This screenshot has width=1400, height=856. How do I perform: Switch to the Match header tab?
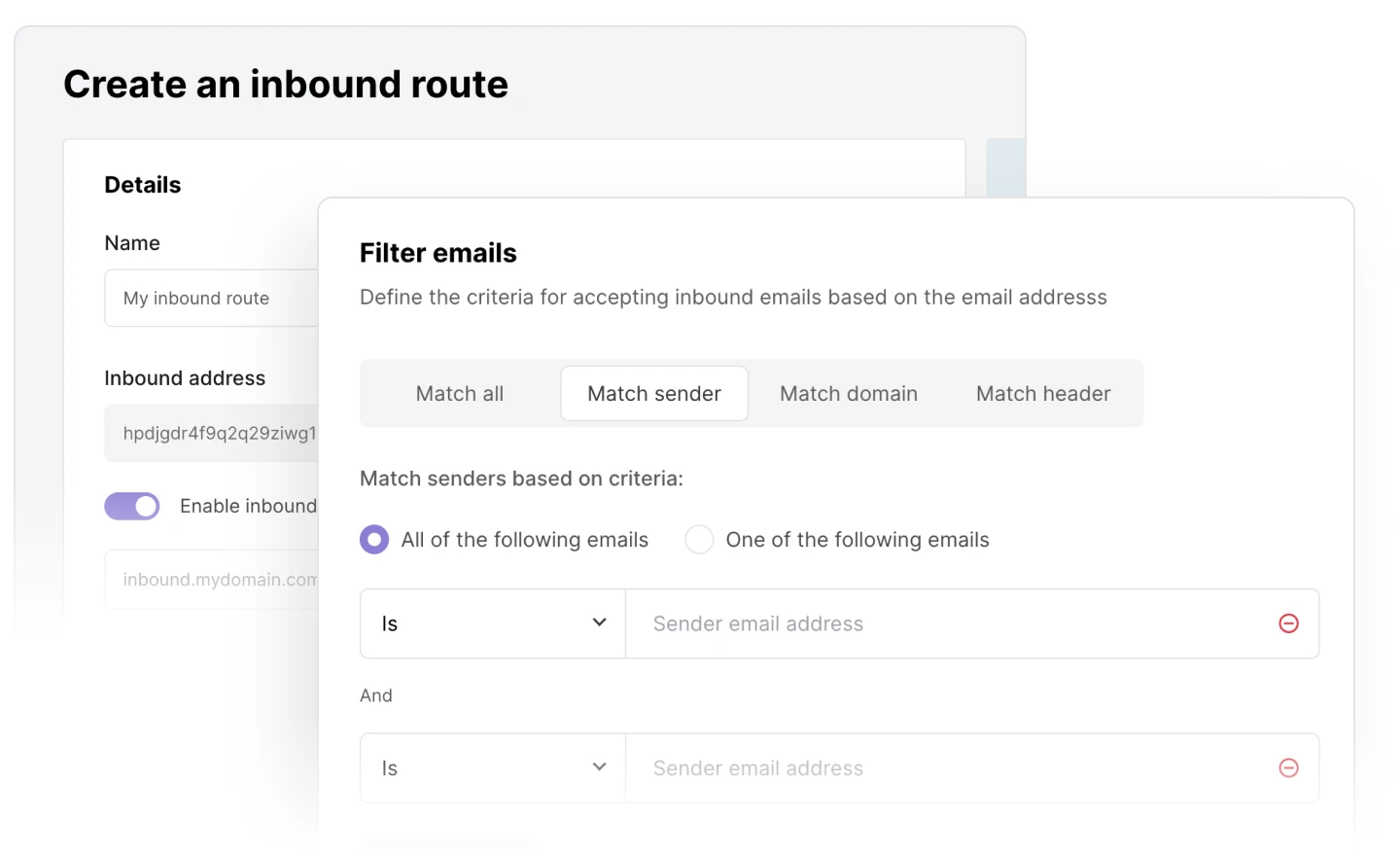[x=1043, y=394]
